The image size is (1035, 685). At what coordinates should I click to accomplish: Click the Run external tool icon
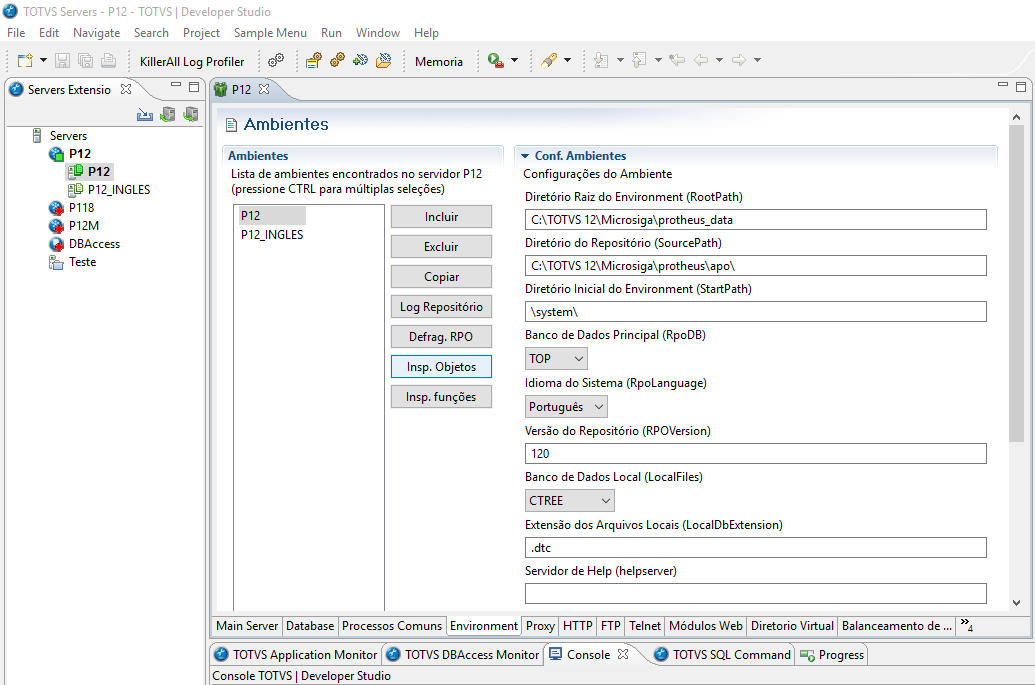495,61
